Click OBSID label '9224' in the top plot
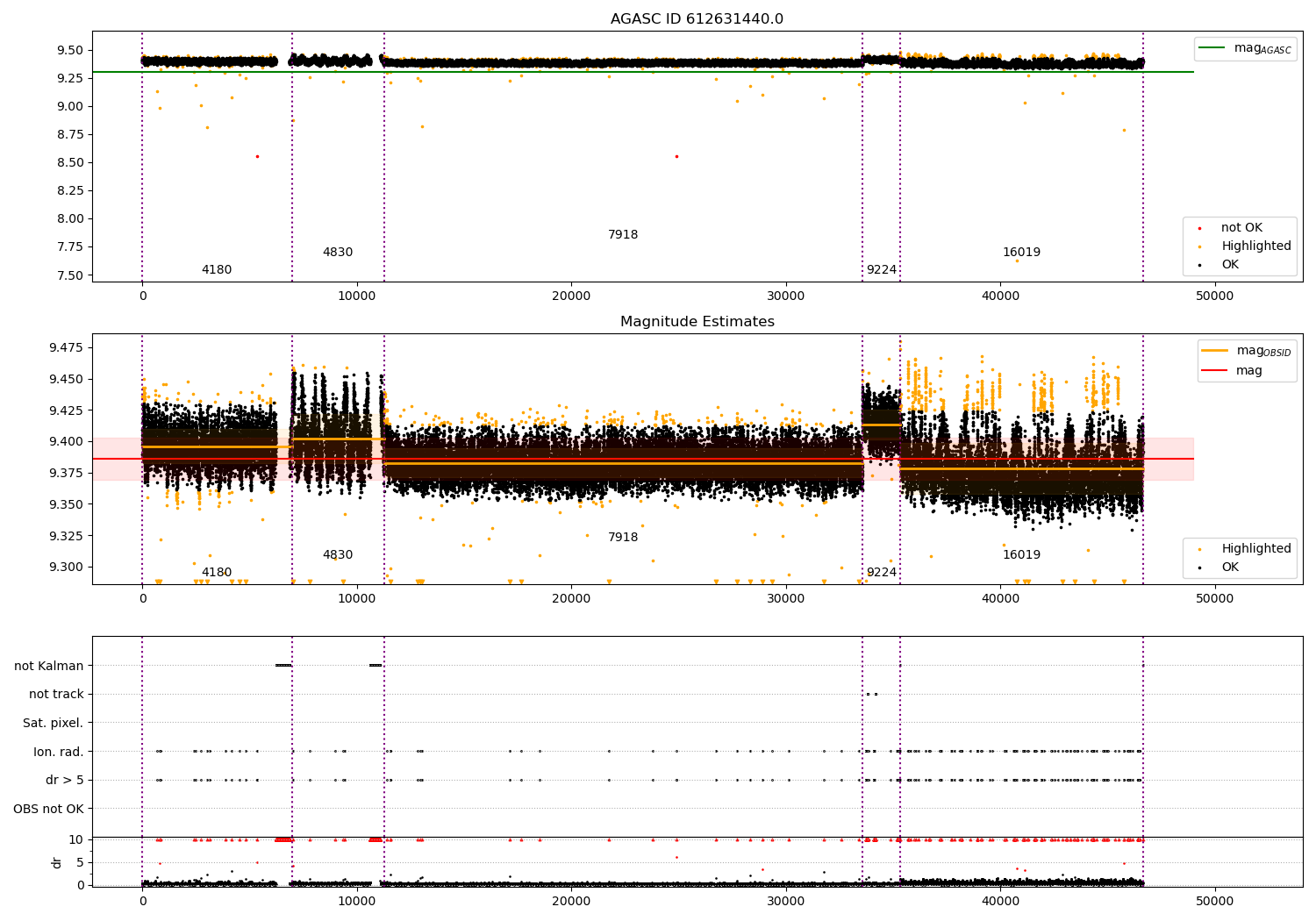This screenshot has height=921, width=1316. [x=882, y=270]
